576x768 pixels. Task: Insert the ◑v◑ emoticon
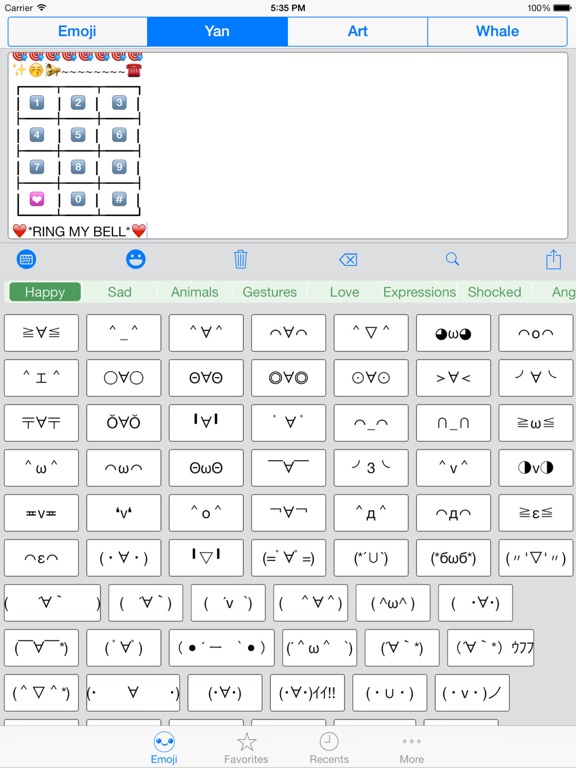(x=536, y=468)
